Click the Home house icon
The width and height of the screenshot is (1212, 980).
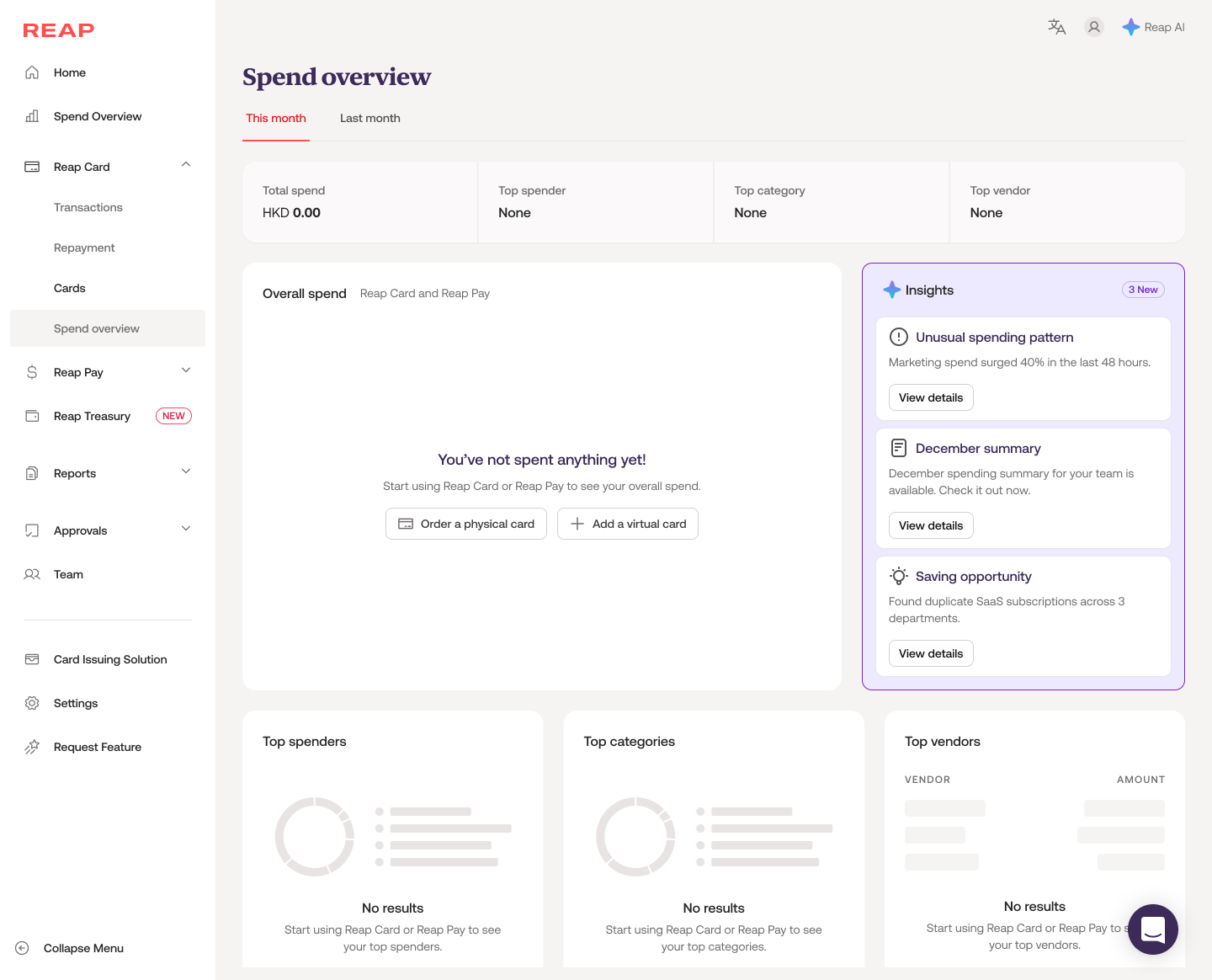point(32,72)
